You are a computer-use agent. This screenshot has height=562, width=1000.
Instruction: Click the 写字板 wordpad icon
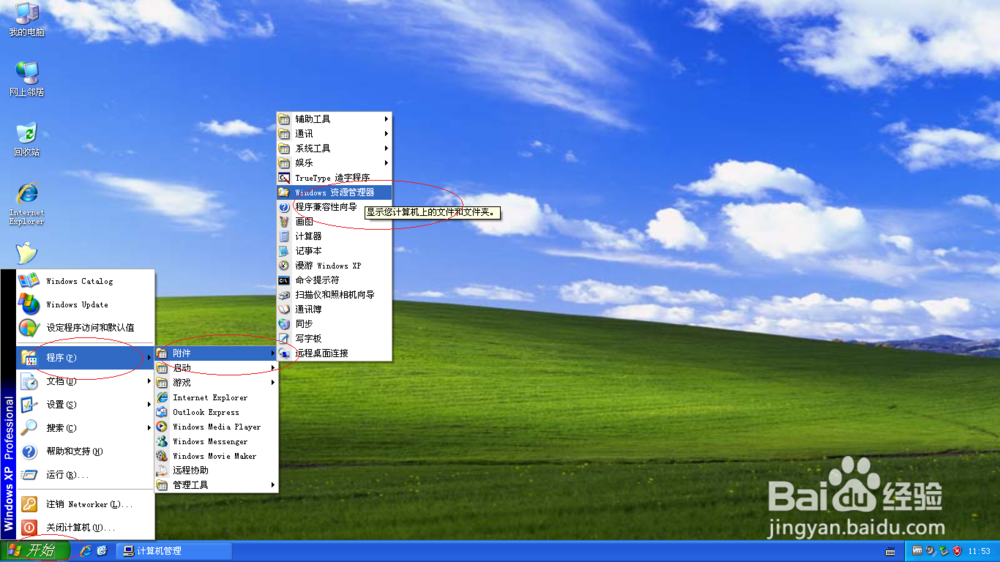coord(284,338)
